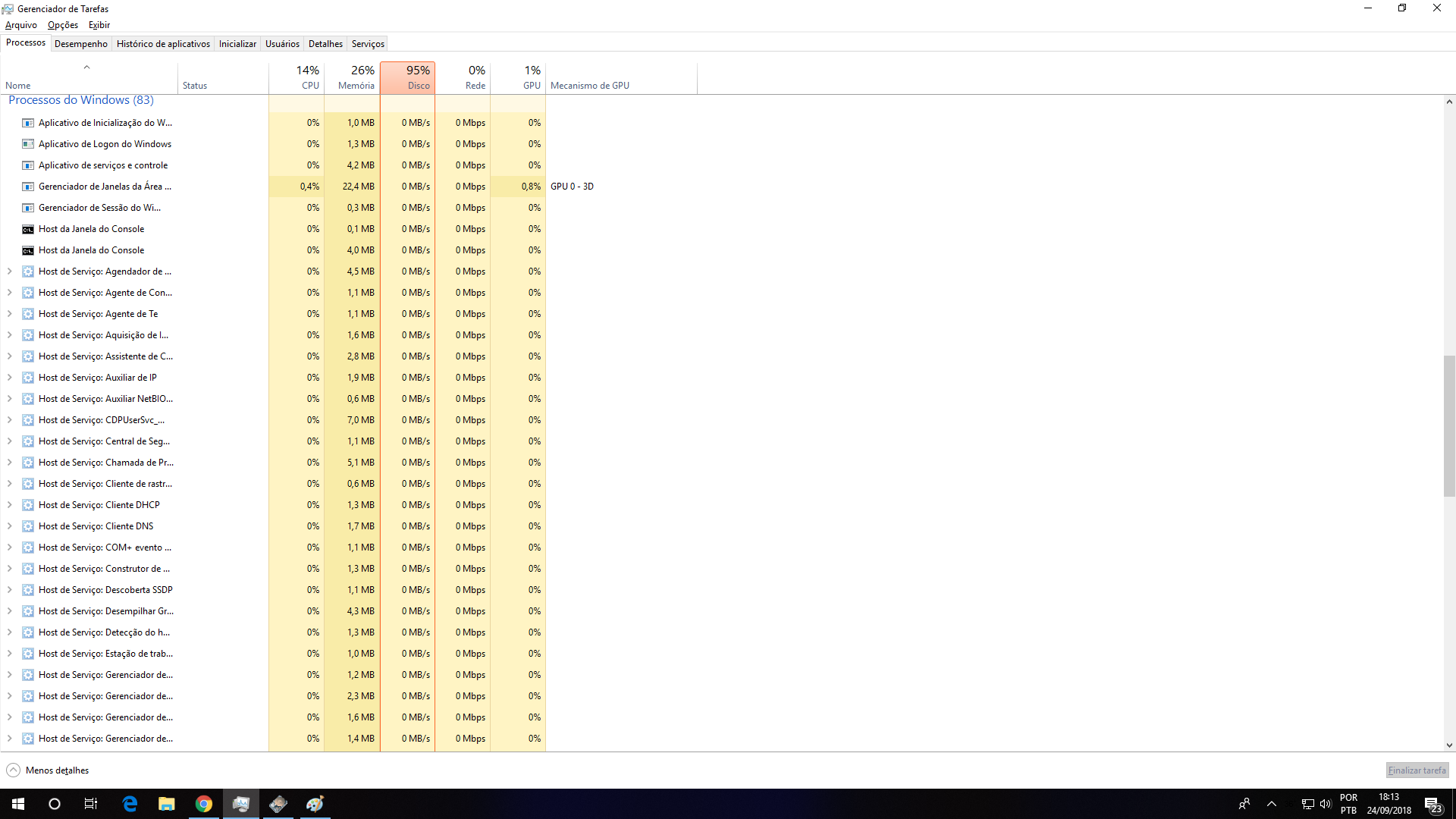The width and height of the screenshot is (1456, 819).
Task: Launch Microsoft Edge from taskbar
Action: [130, 804]
